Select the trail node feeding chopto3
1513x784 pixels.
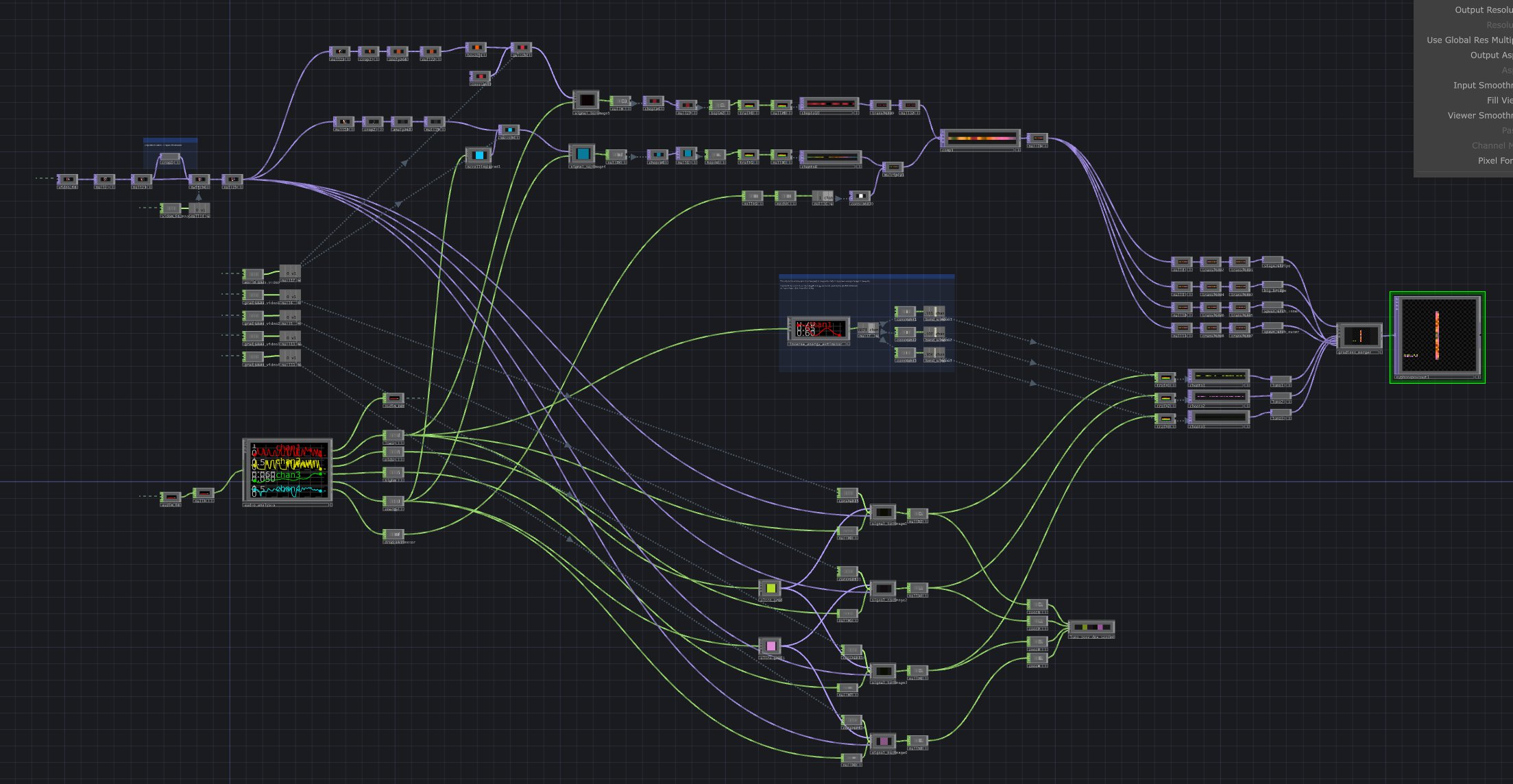[x=1165, y=419]
